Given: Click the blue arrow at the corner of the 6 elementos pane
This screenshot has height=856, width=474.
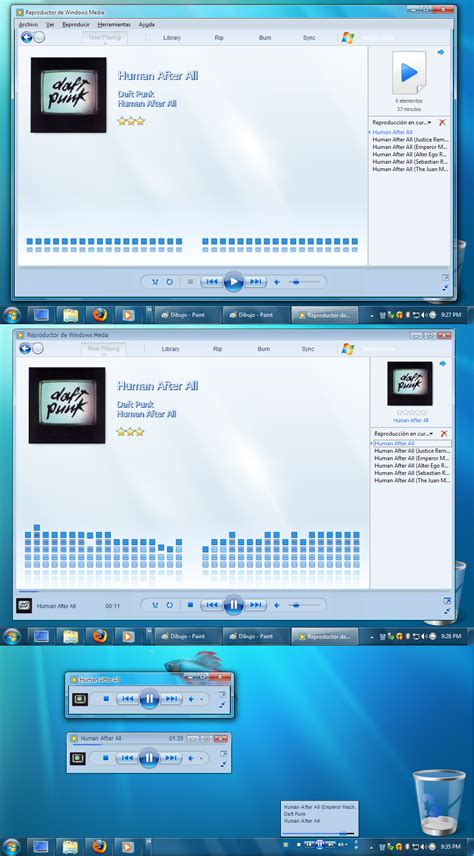Looking at the screenshot, I should click(x=441, y=52).
